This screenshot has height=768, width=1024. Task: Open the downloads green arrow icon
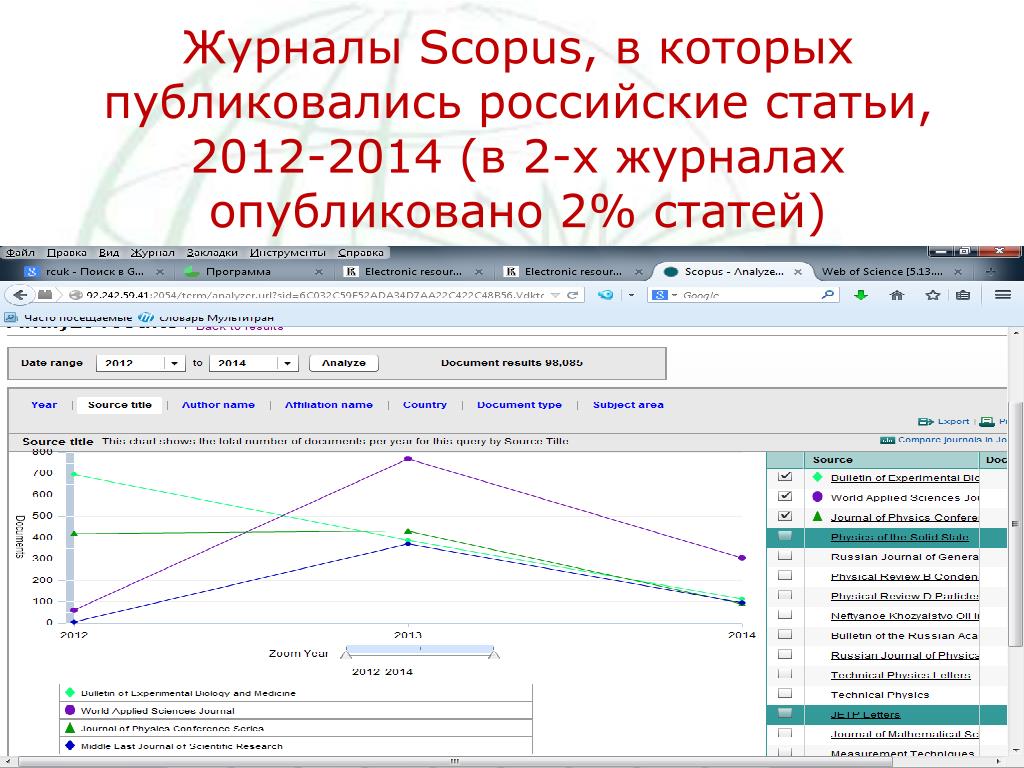(861, 295)
